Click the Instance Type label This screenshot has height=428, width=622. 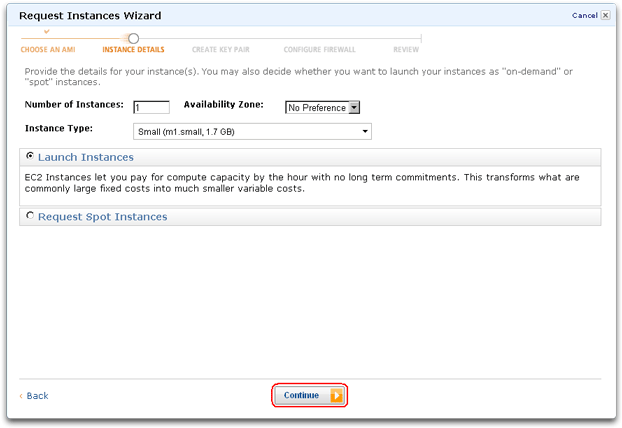[59, 128]
